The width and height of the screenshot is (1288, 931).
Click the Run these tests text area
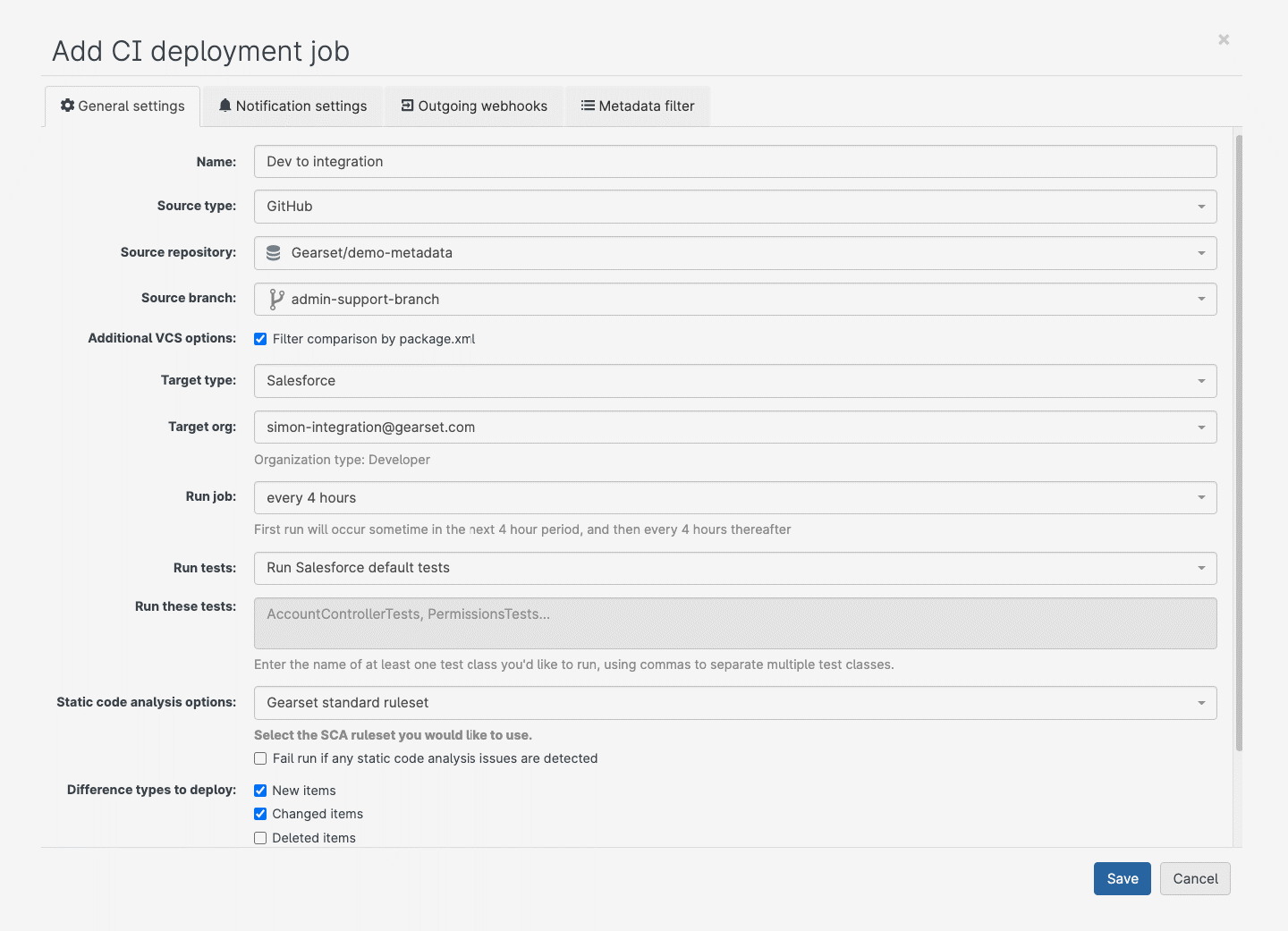(x=735, y=623)
